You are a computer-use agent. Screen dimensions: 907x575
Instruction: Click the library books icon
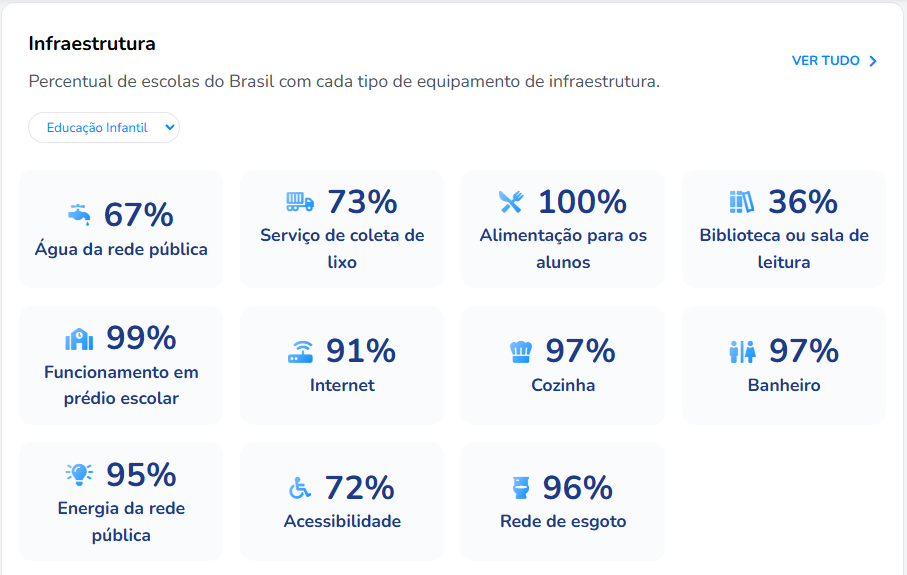click(x=741, y=202)
